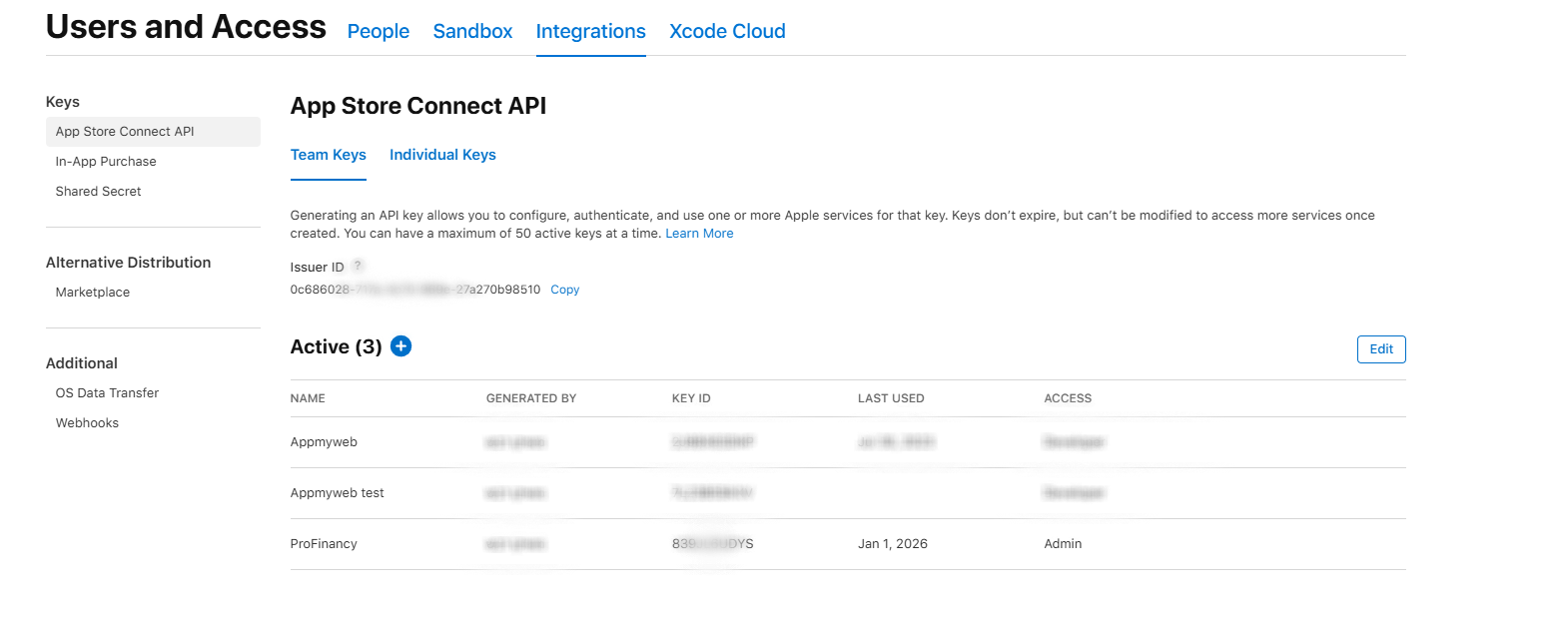The width and height of the screenshot is (1568, 625).
Task: Click the Edit button for active keys
Action: tap(1381, 349)
